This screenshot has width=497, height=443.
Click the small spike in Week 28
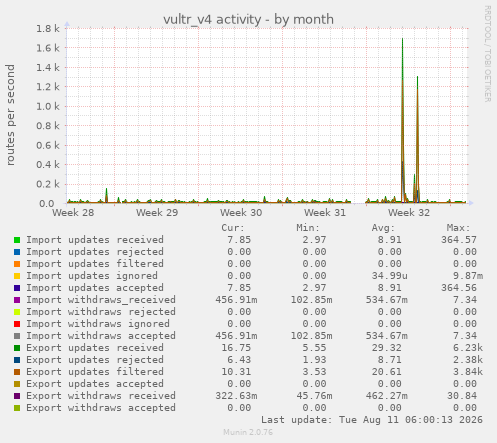click(x=106, y=195)
